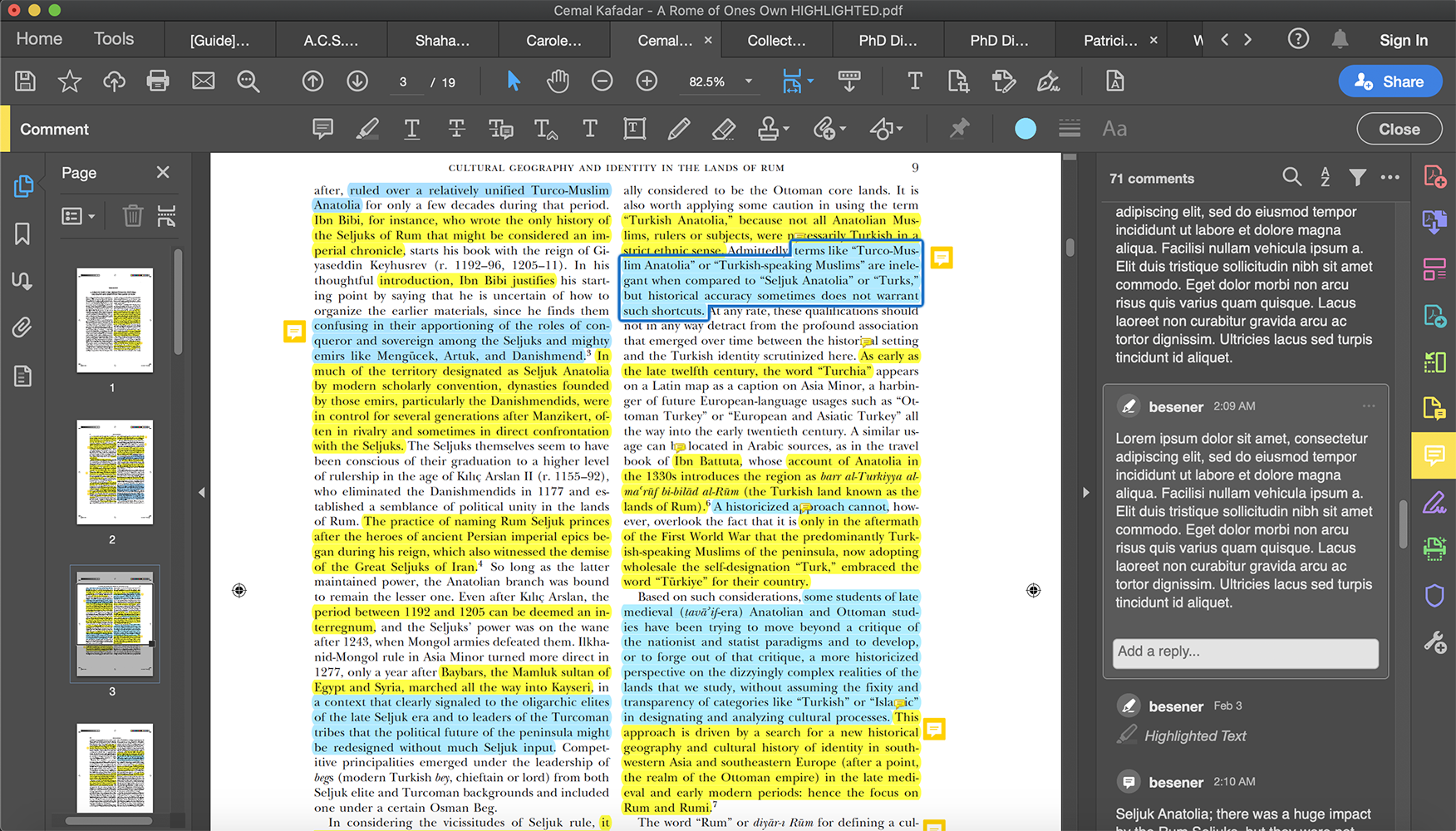Change annotation color with blue swatch

pyautogui.click(x=1025, y=128)
